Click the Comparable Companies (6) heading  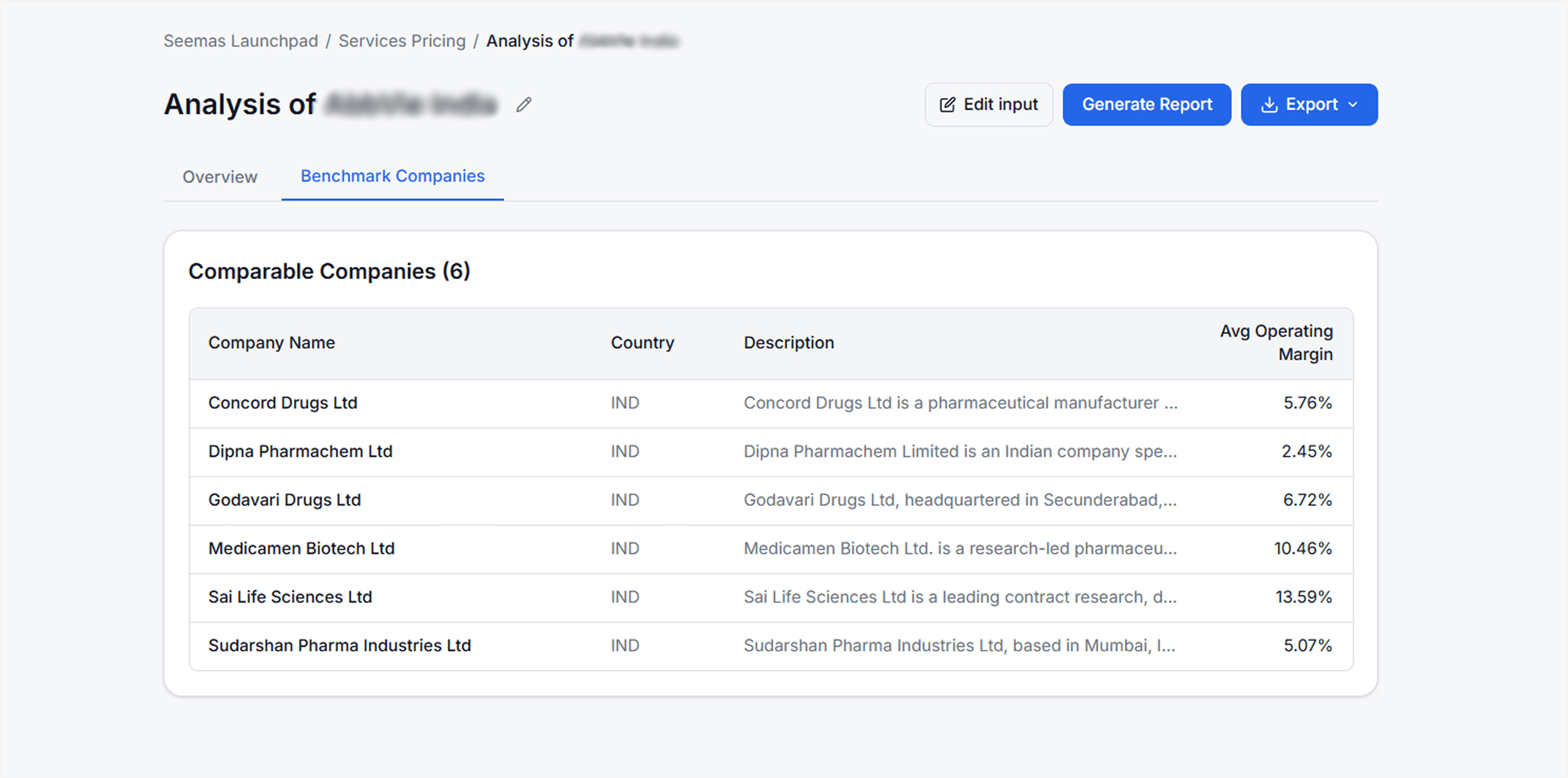329,271
